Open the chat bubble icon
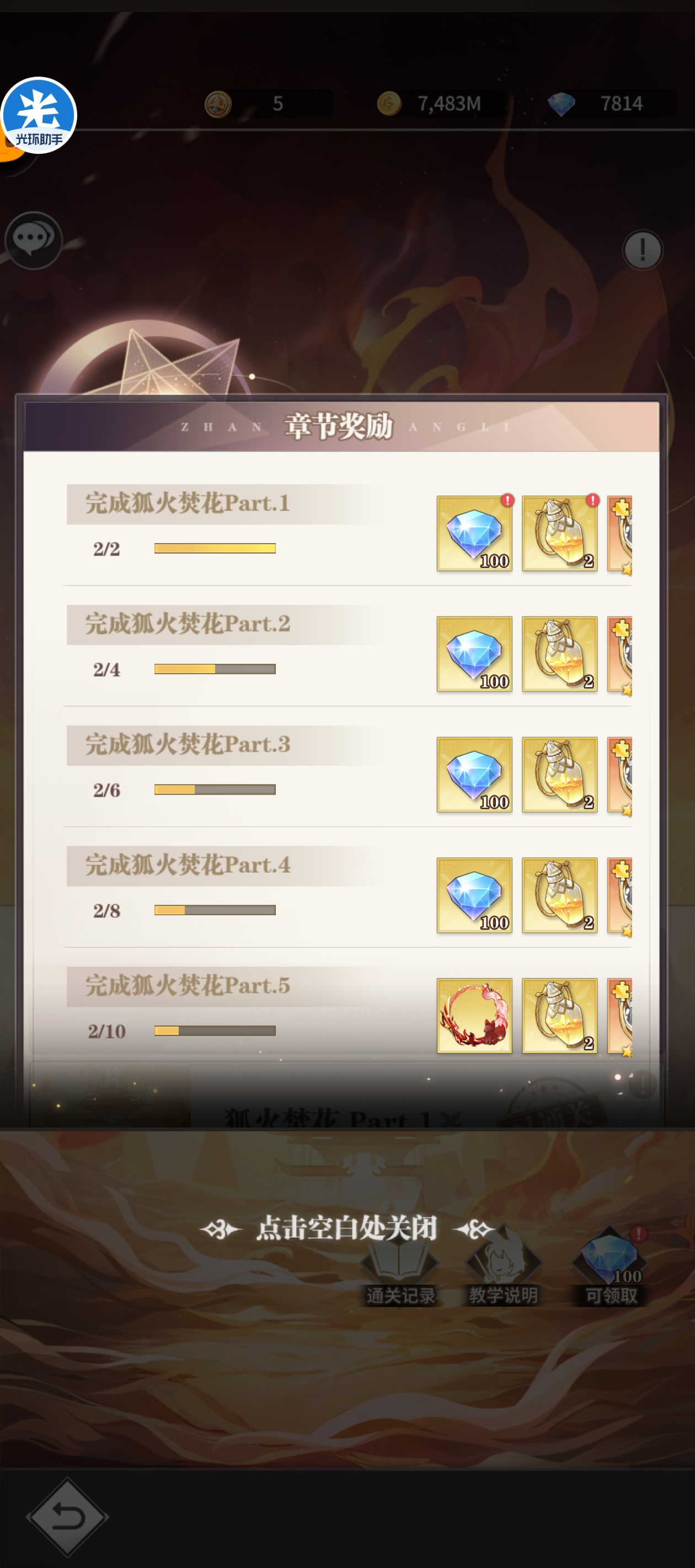The image size is (695, 1568). pos(34,240)
